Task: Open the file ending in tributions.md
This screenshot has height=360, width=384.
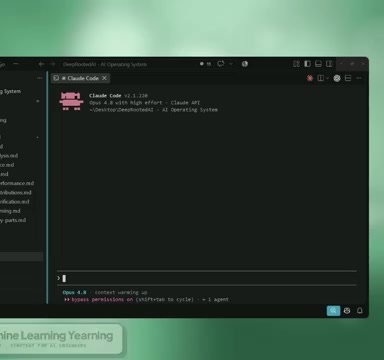Action: (x=16, y=193)
